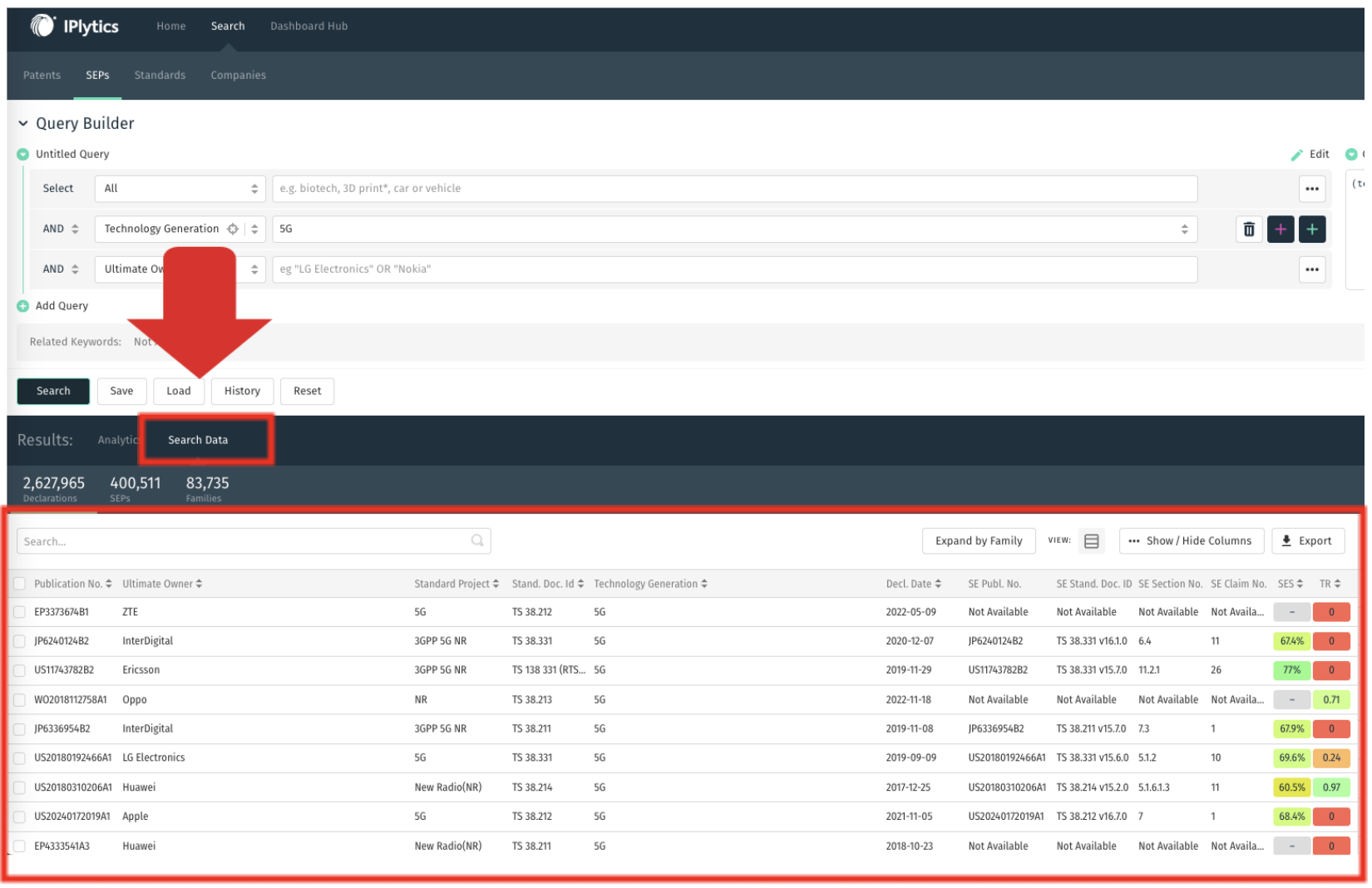Screen dimensions: 1372x888
Task: Focus the results Search... field
Action: pos(254,541)
